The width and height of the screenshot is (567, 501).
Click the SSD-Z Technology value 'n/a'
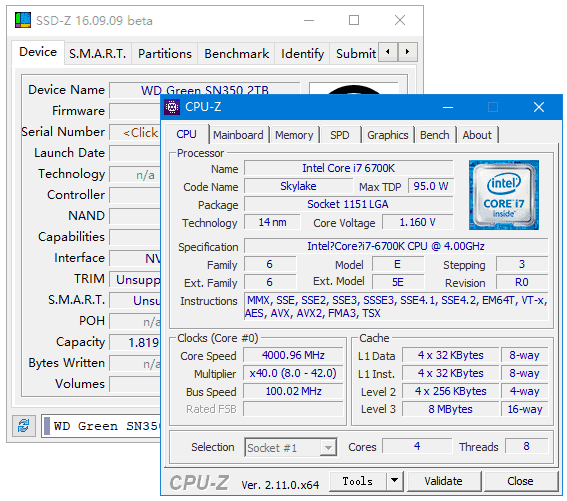point(135,175)
